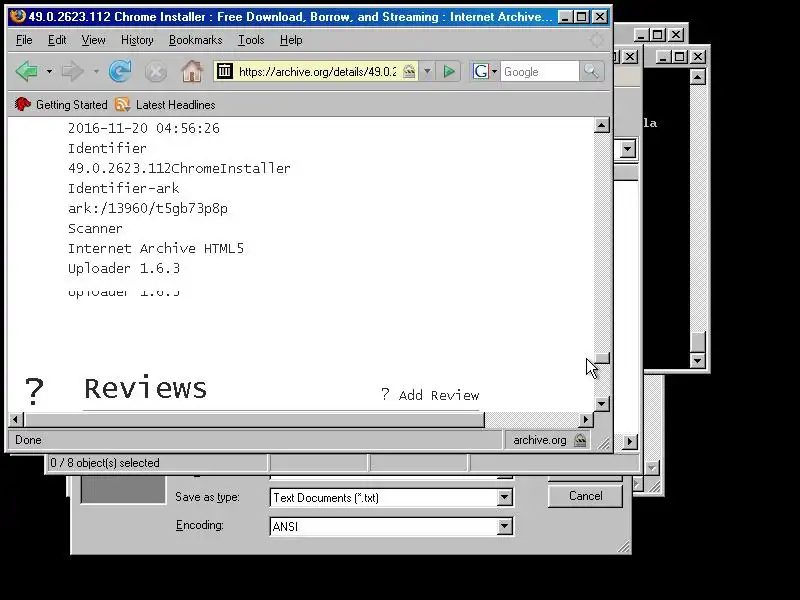Open the Edit menu
This screenshot has height=600, width=800.
57,40
